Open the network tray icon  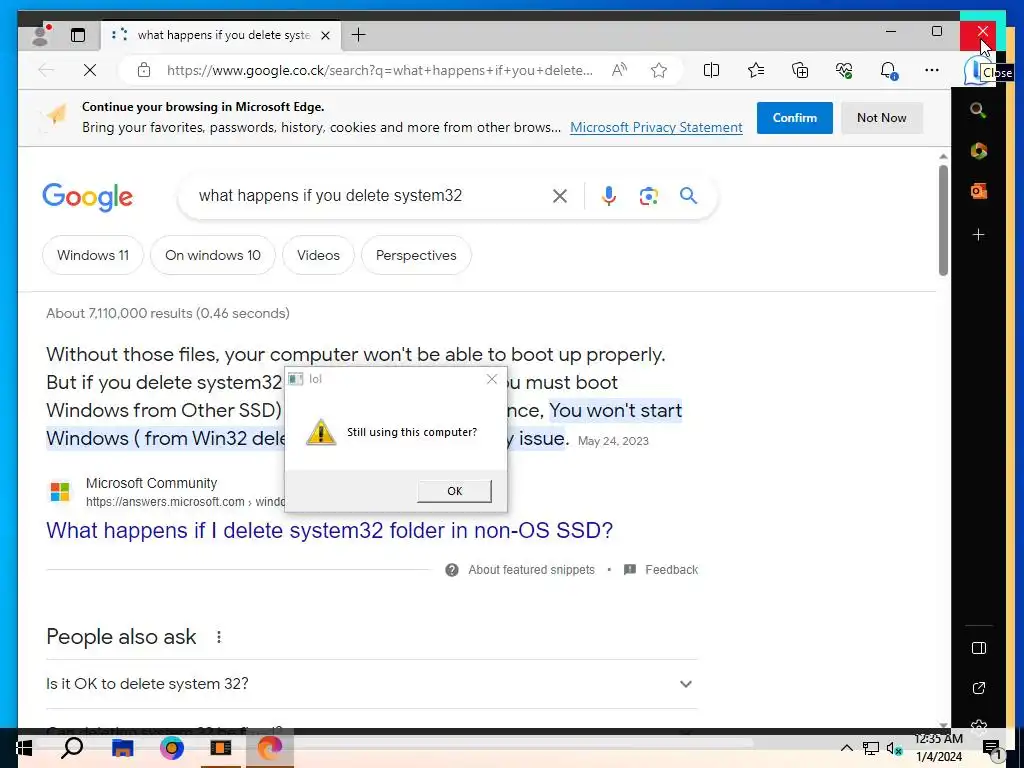click(871, 748)
